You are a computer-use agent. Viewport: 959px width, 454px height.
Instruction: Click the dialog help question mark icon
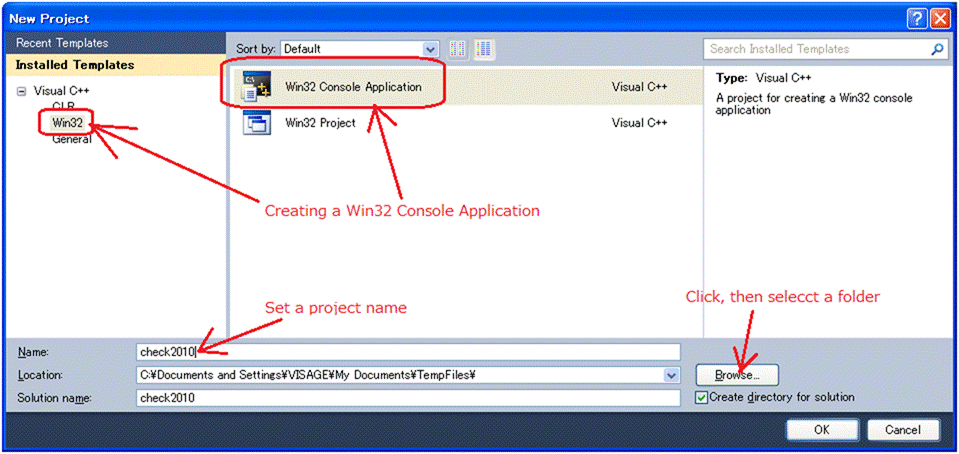tap(917, 18)
